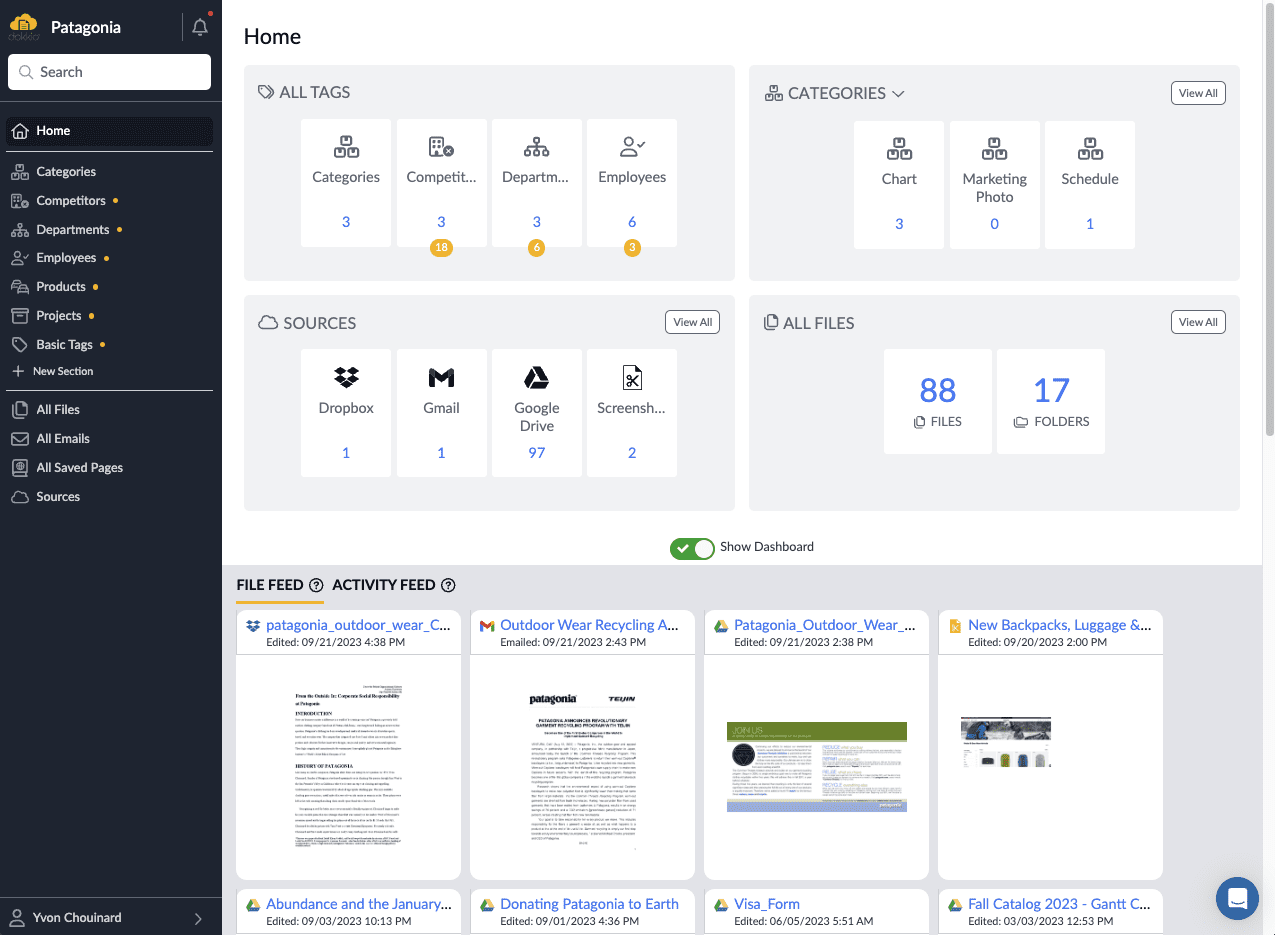
Task: Open Abundance and the January file link
Action: point(359,904)
